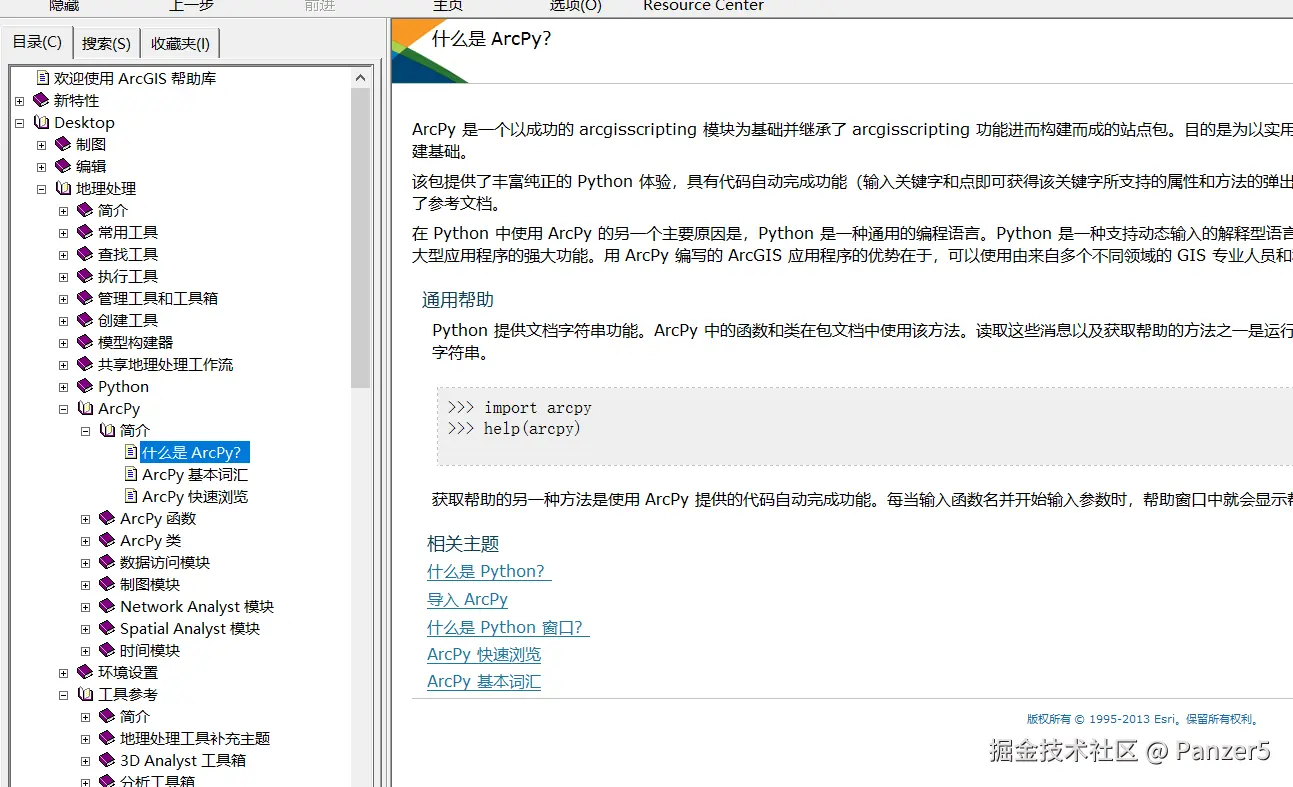Click the open book icon beside 地理处理
1293x787 pixels.
coord(63,188)
